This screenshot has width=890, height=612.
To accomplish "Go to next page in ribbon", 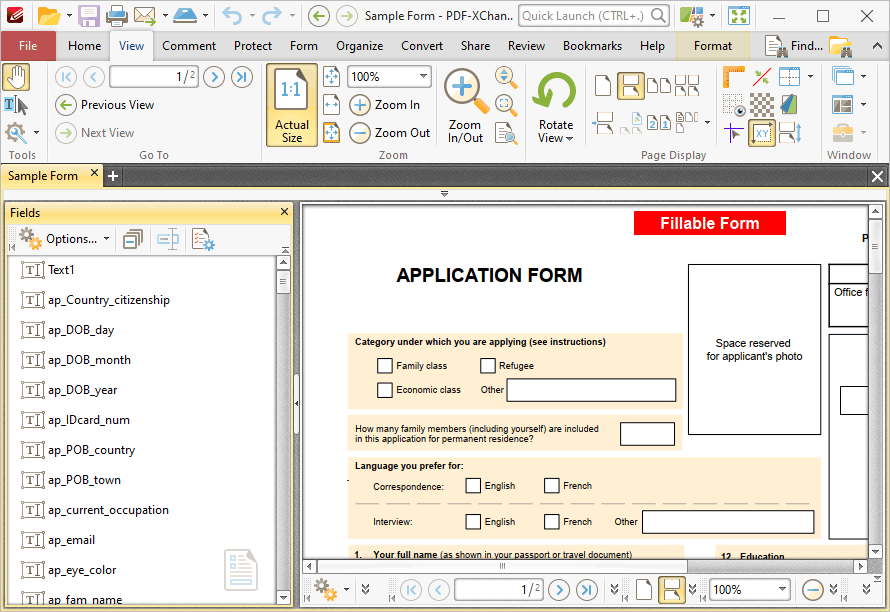I will [214, 77].
